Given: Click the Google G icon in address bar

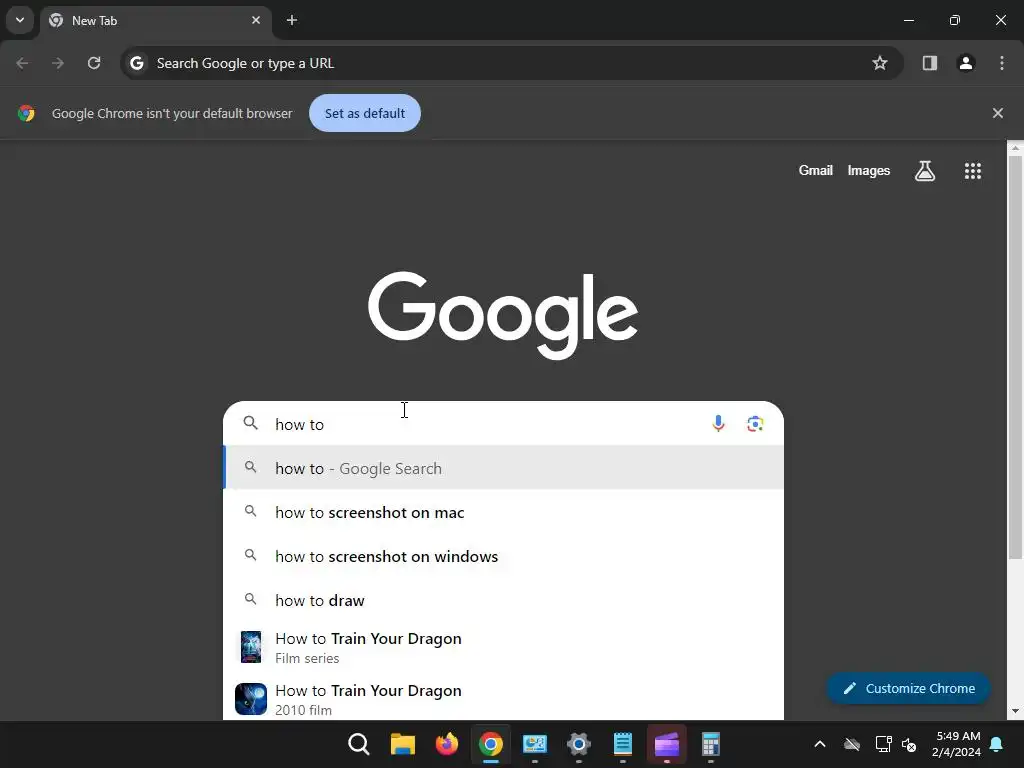Looking at the screenshot, I should tap(136, 63).
